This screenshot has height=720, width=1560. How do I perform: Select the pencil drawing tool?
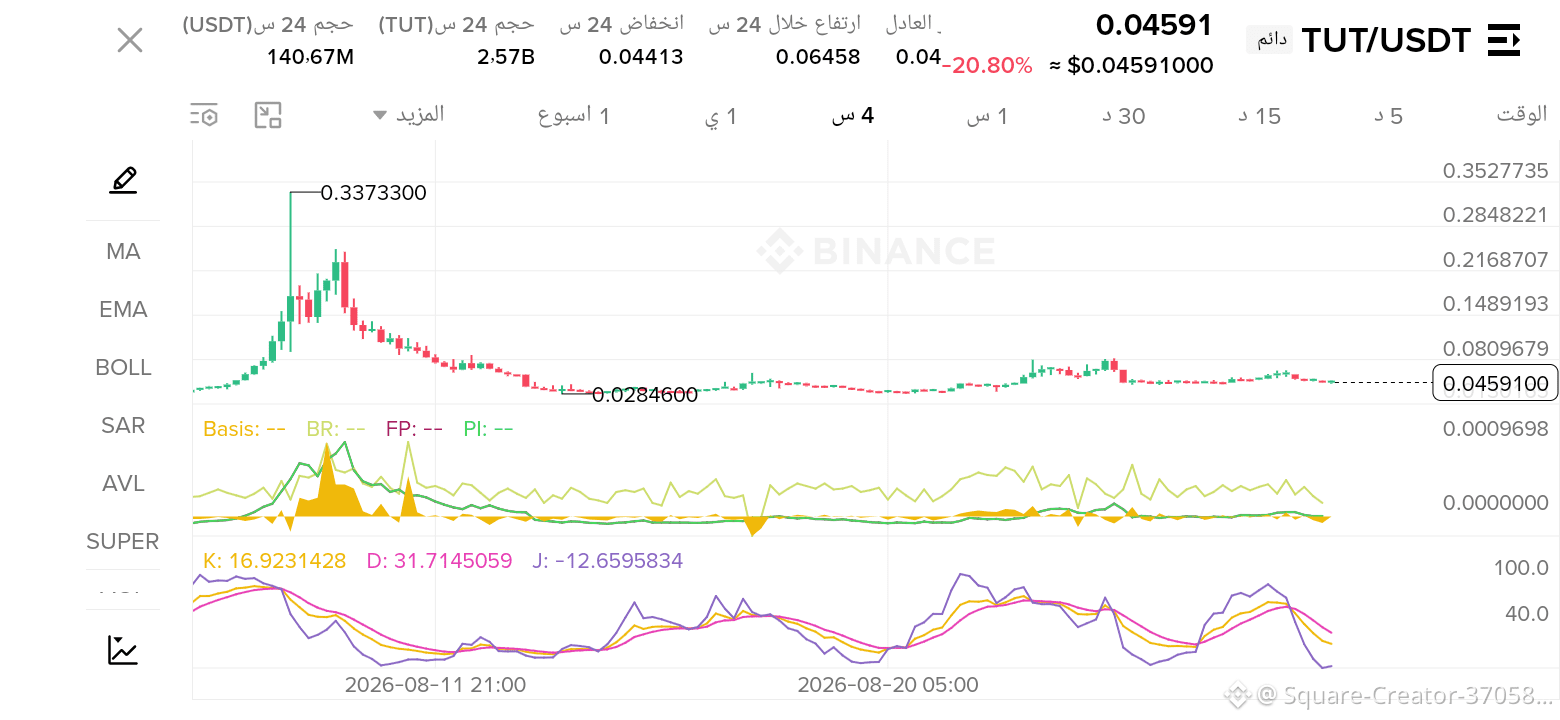[x=123, y=180]
